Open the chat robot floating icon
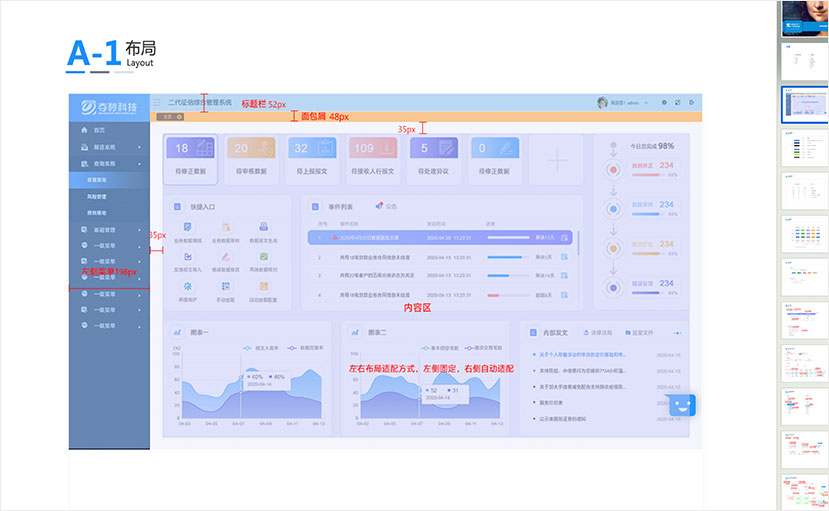Image resolution: width=829 pixels, height=511 pixels. point(683,406)
